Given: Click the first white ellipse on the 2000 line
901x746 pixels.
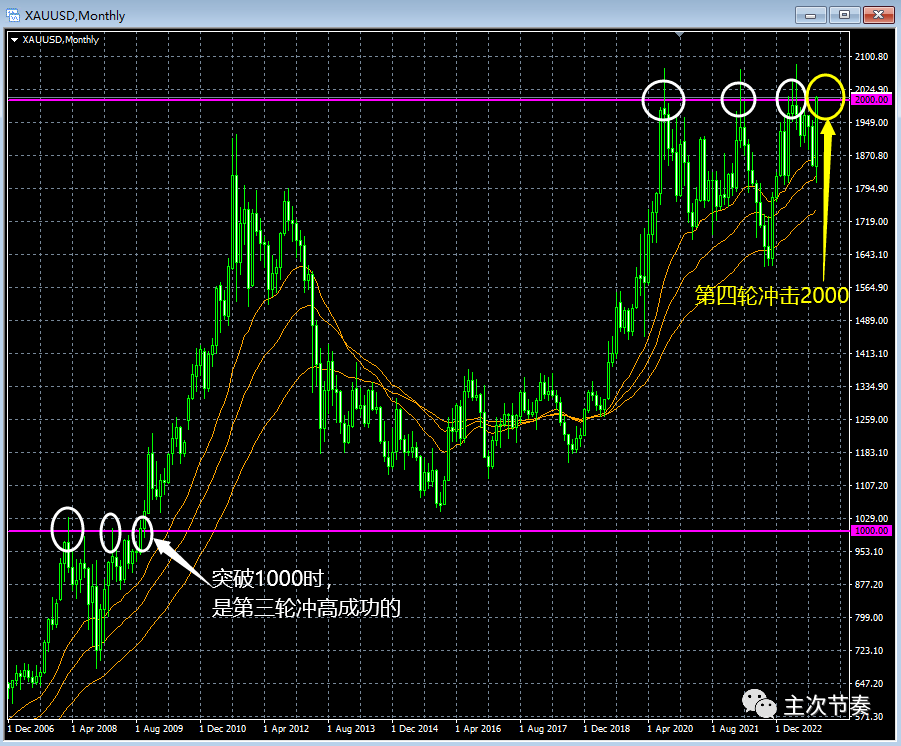Looking at the screenshot, I should coord(664,99).
